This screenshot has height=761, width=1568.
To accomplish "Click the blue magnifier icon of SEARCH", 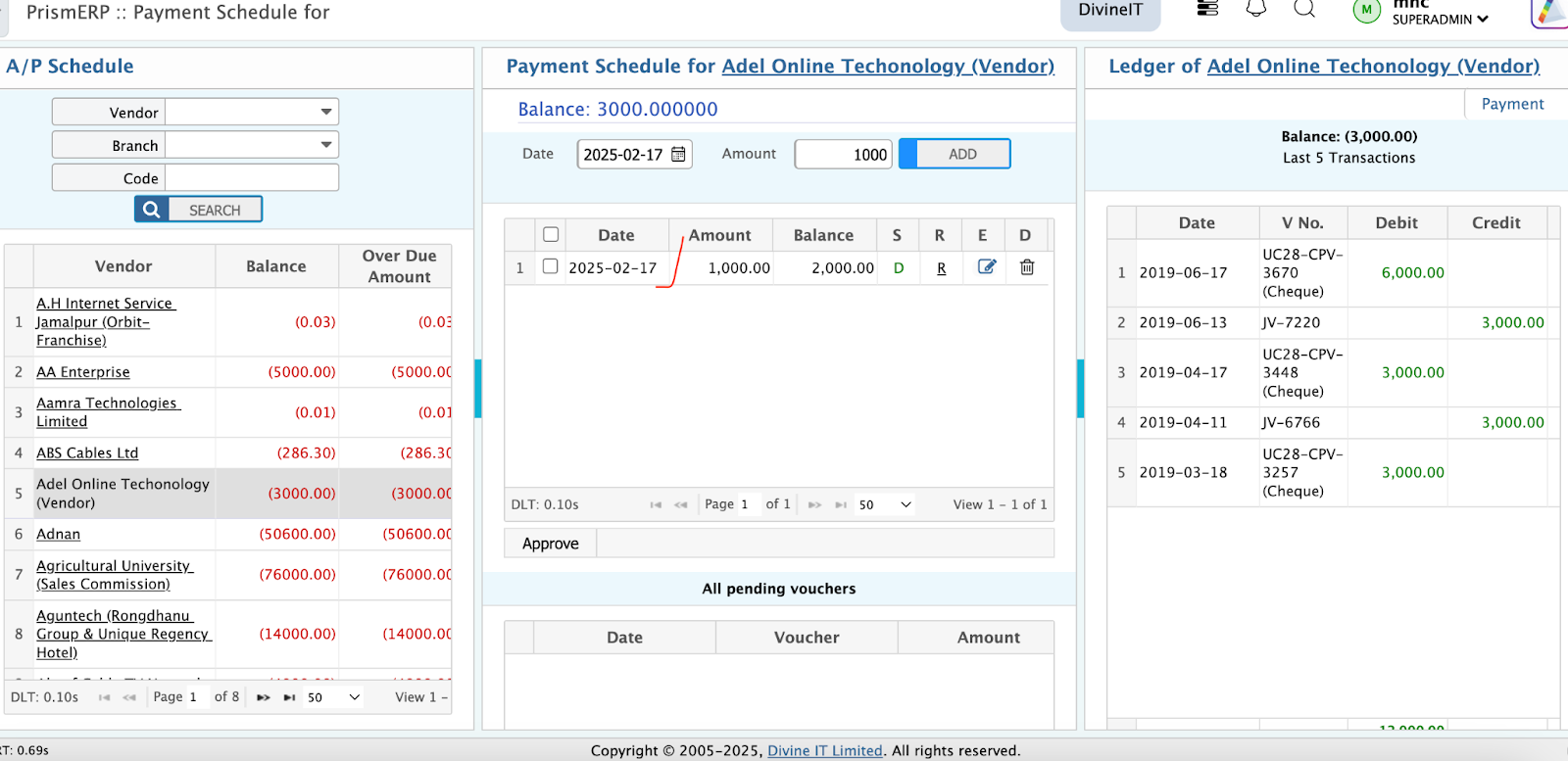I will tap(151, 210).
